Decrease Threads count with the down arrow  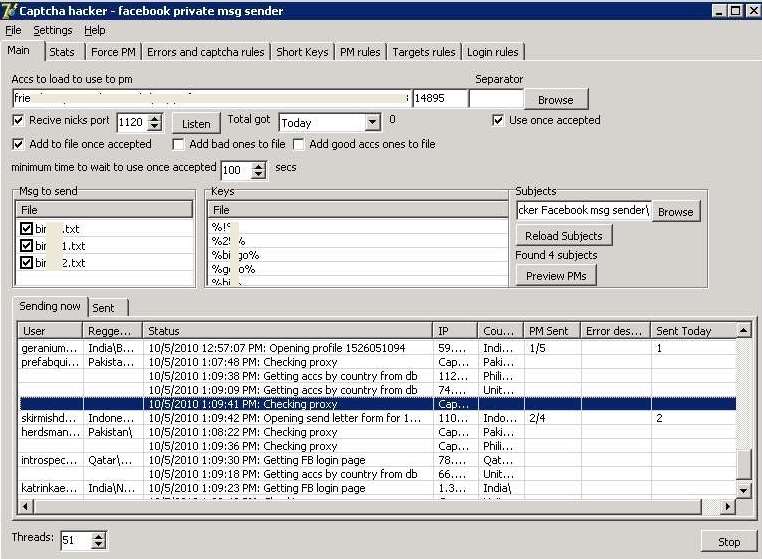coord(98,544)
